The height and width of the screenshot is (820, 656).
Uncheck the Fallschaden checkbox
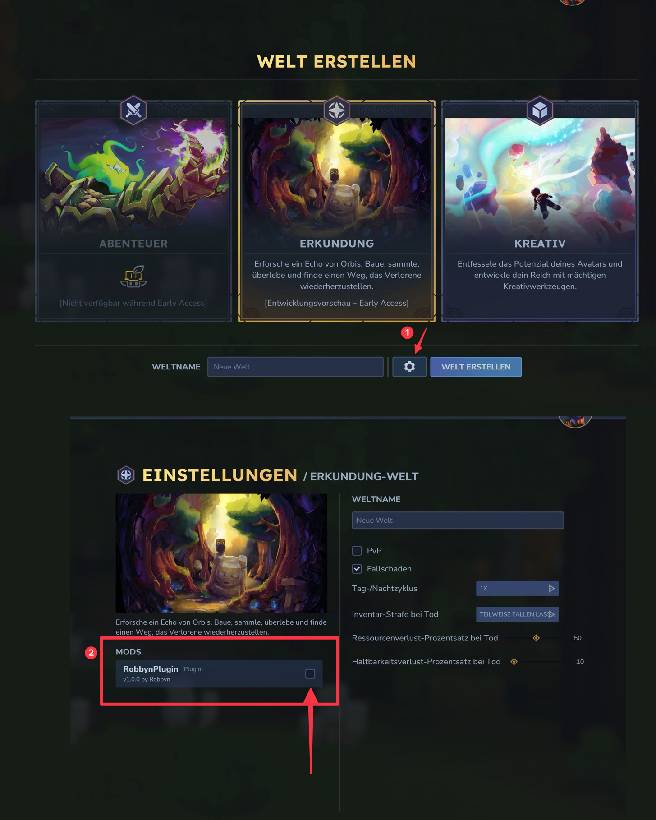coord(357,568)
